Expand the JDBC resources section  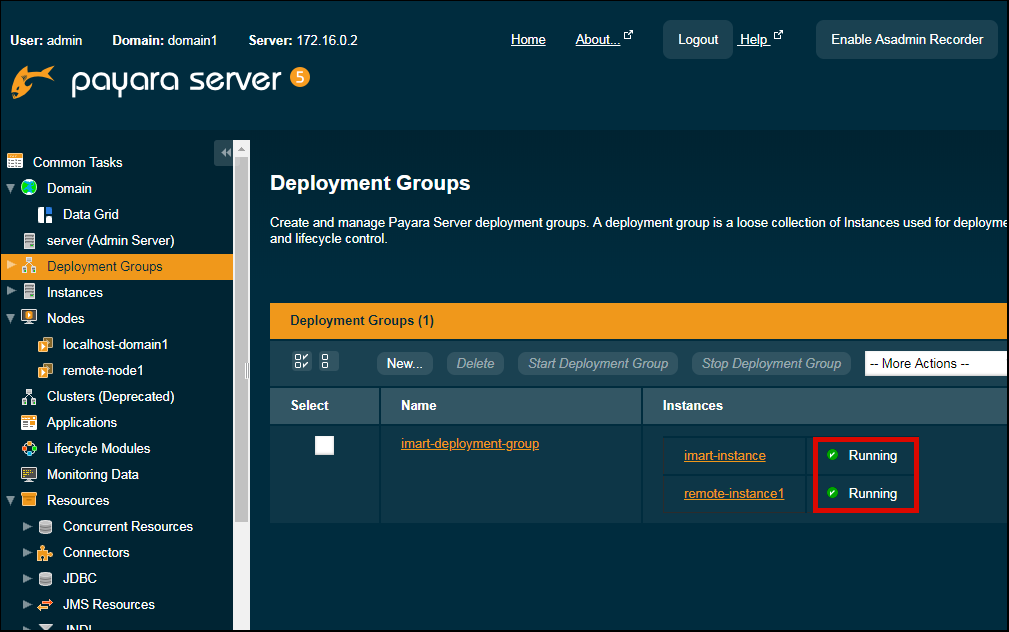[28, 578]
